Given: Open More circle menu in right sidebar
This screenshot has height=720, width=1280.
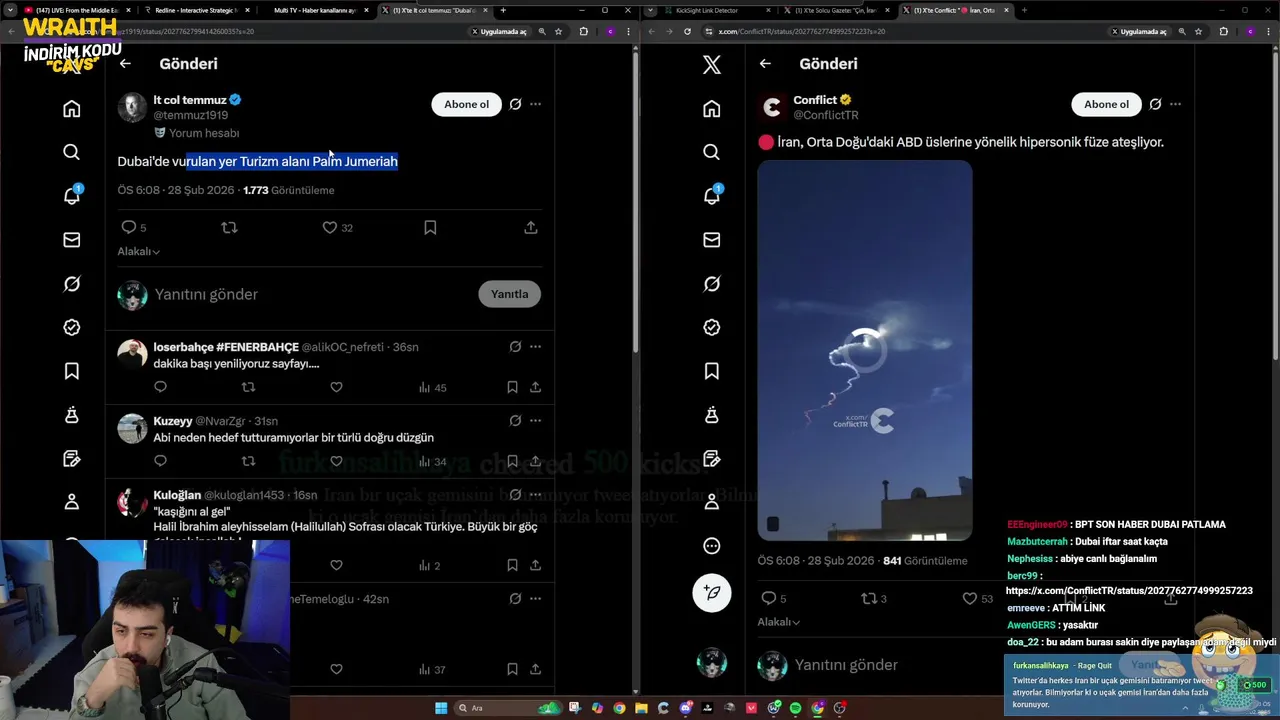Looking at the screenshot, I should click(x=712, y=546).
